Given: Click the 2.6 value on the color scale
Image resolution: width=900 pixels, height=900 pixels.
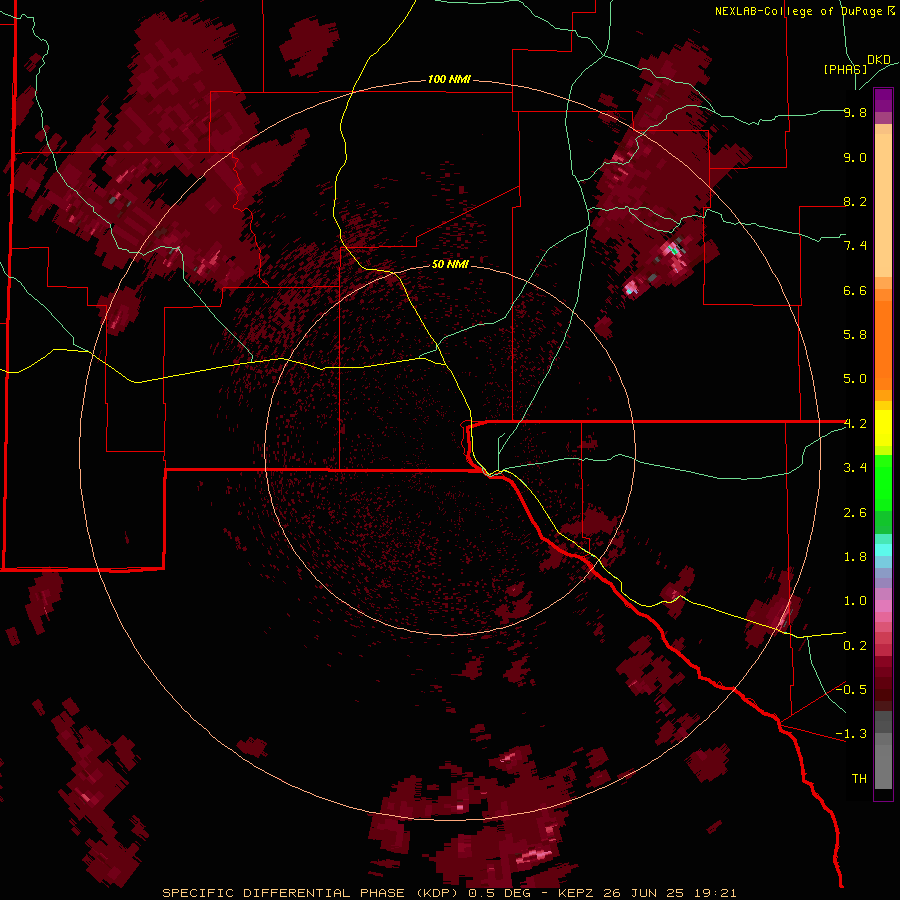Looking at the screenshot, I should (x=855, y=513).
